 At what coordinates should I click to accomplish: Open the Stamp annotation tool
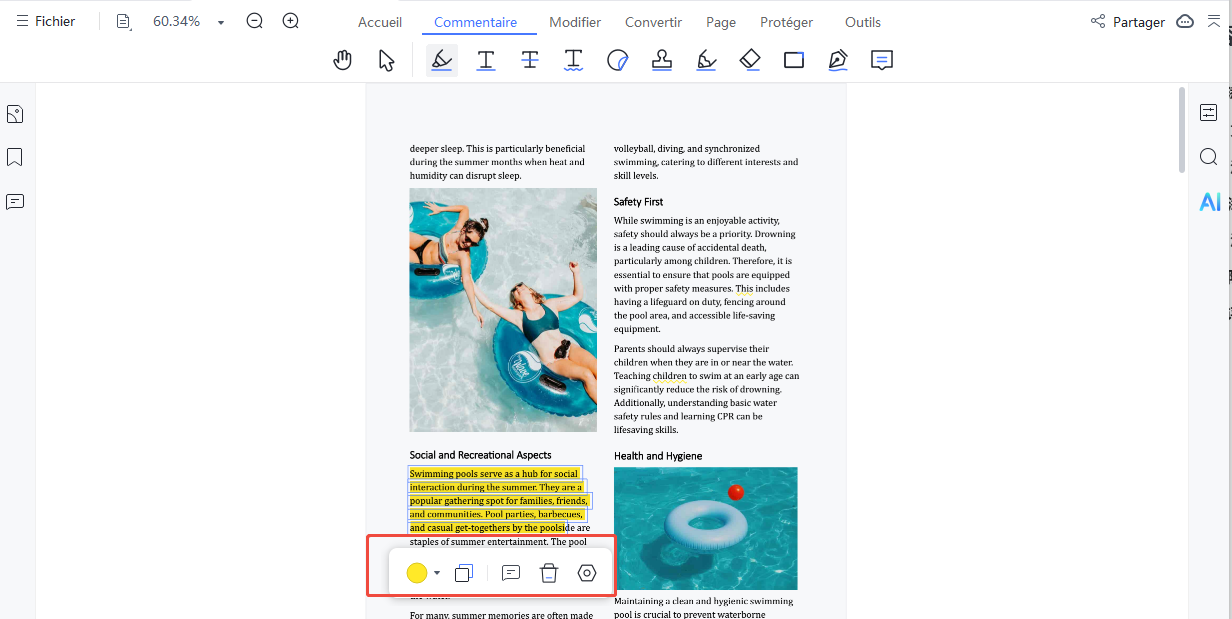pyautogui.click(x=661, y=60)
